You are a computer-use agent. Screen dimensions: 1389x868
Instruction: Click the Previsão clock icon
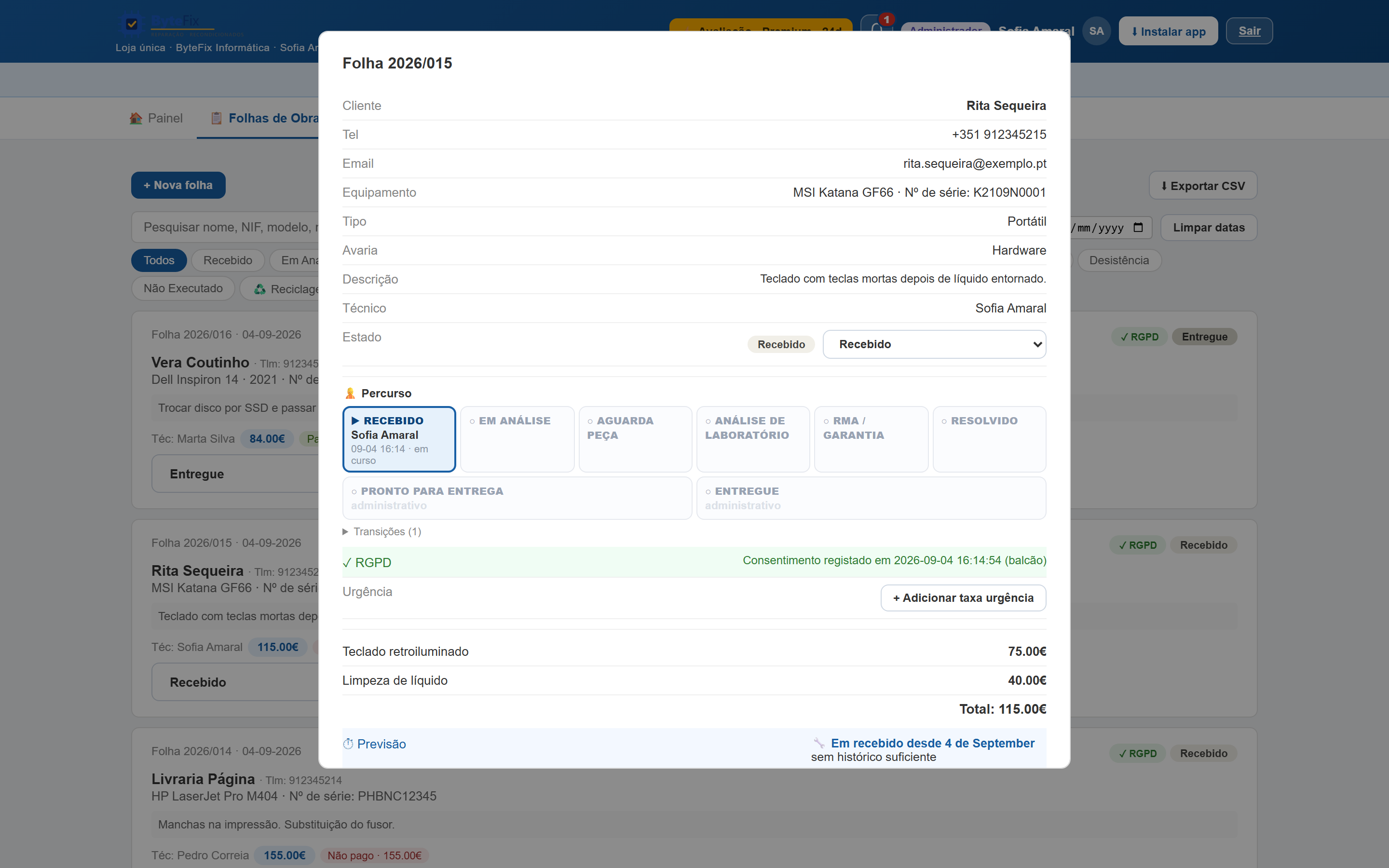tap(348, 744)
